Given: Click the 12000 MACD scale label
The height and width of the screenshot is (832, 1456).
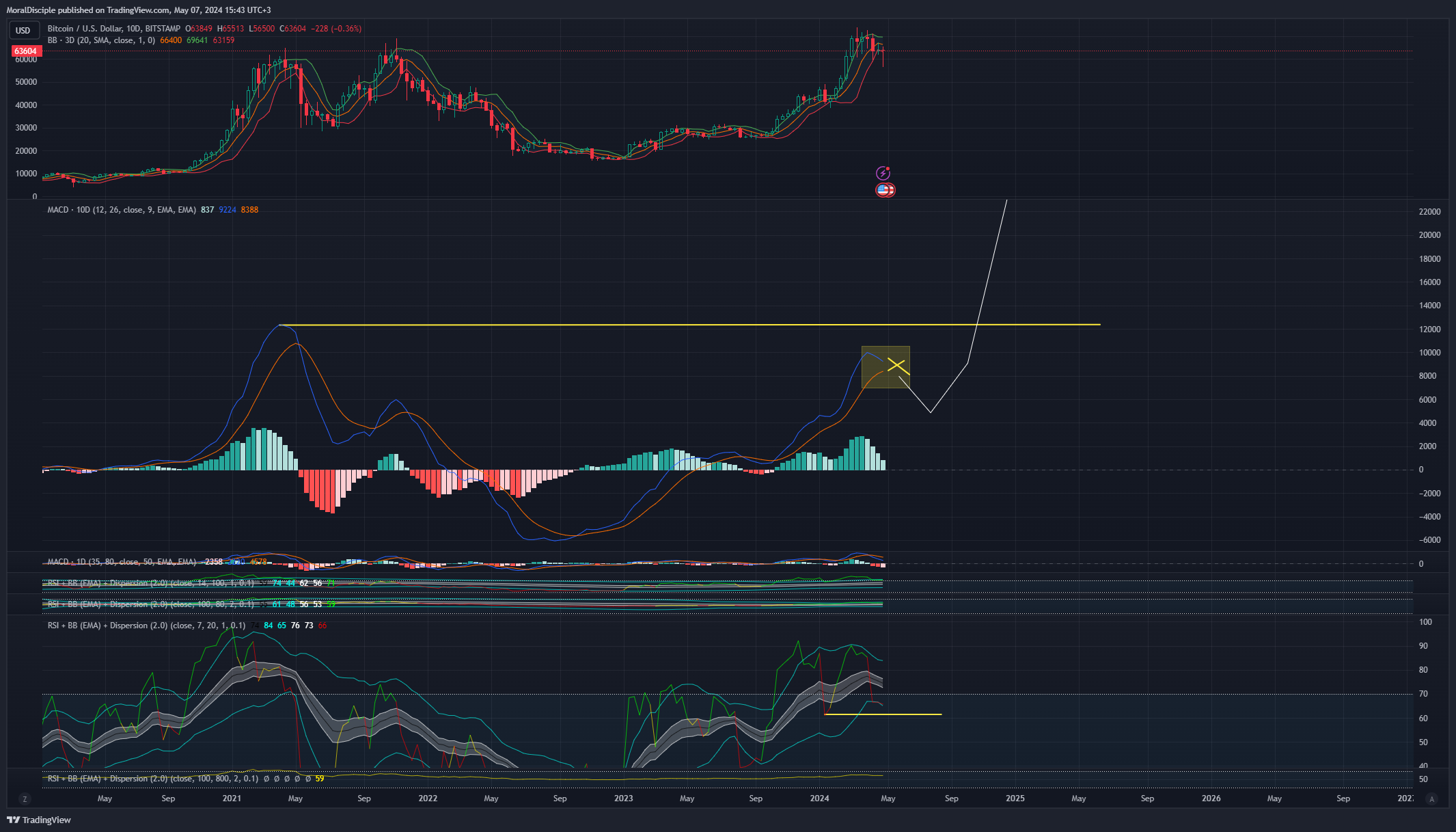Looking at the screenshot, I should (1430, 330).
